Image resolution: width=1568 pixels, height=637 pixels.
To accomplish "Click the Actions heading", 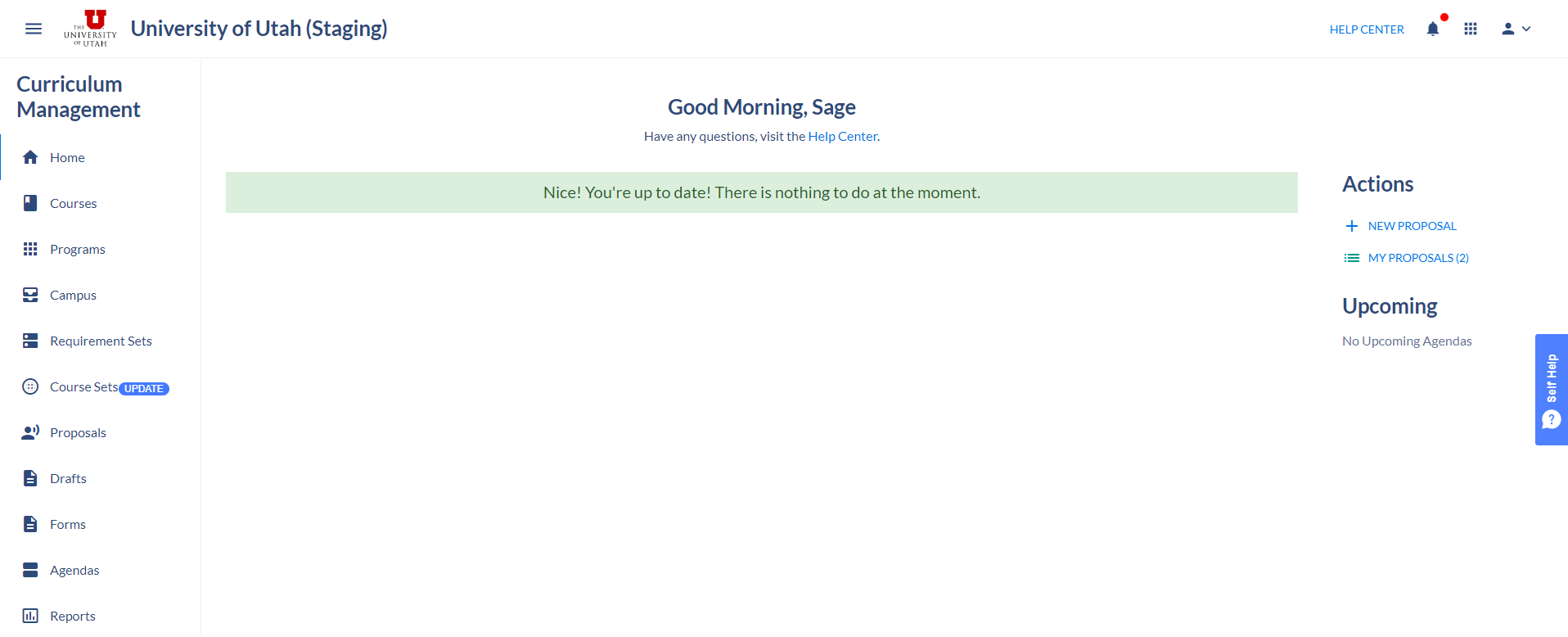I will pyautogui.click(x=1378, y=184).
